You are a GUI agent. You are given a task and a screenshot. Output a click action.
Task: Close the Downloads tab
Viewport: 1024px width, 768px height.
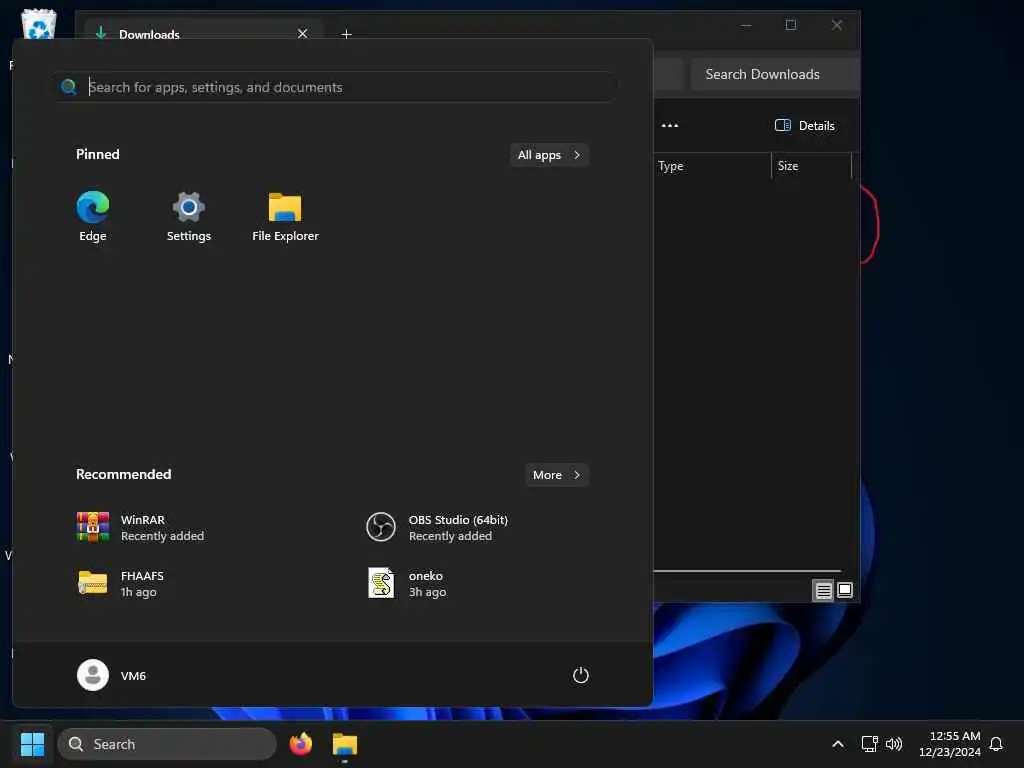pyautogui.click(x=302, y=33)
